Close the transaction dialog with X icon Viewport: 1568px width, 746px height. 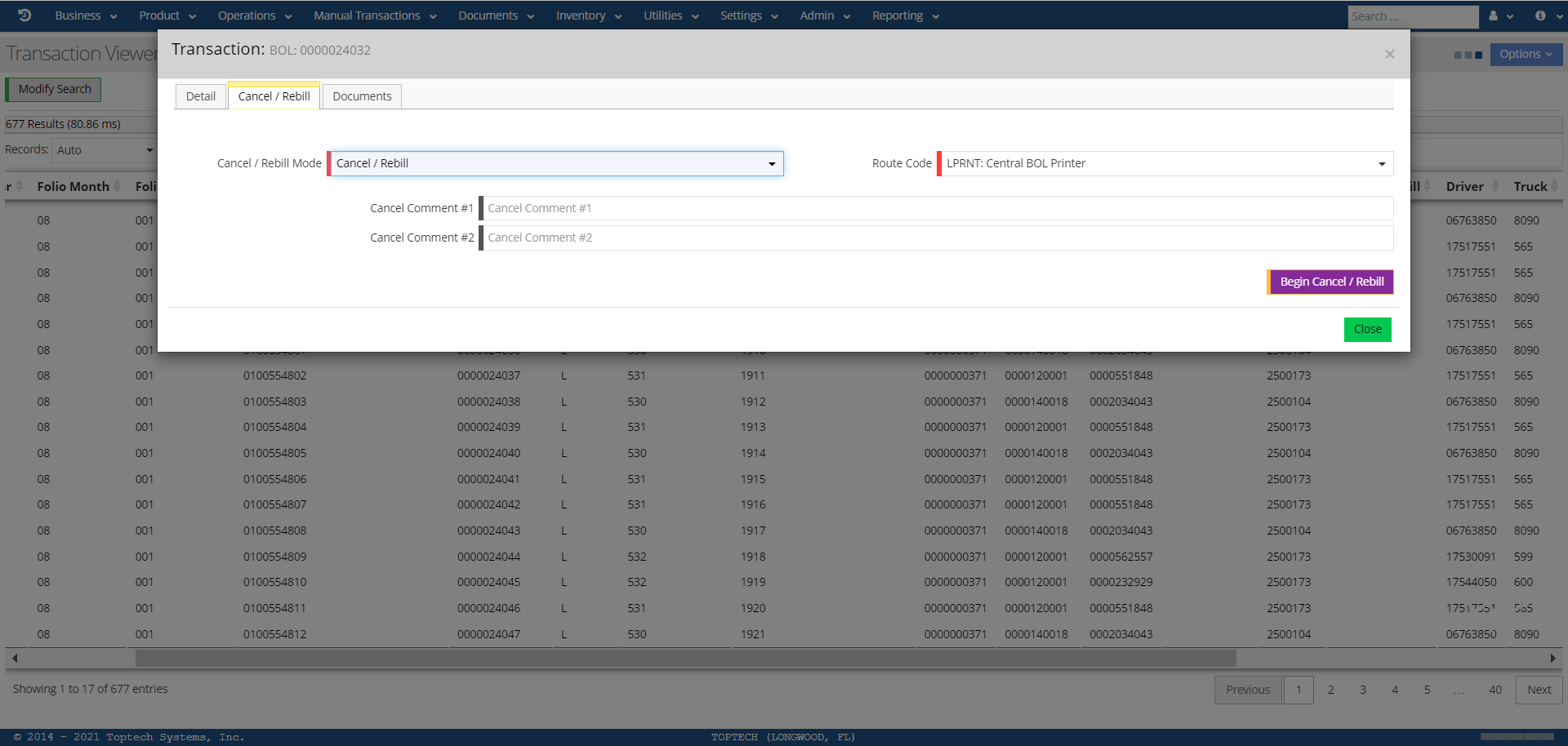pyautogui.click(x=1389, y=55)
